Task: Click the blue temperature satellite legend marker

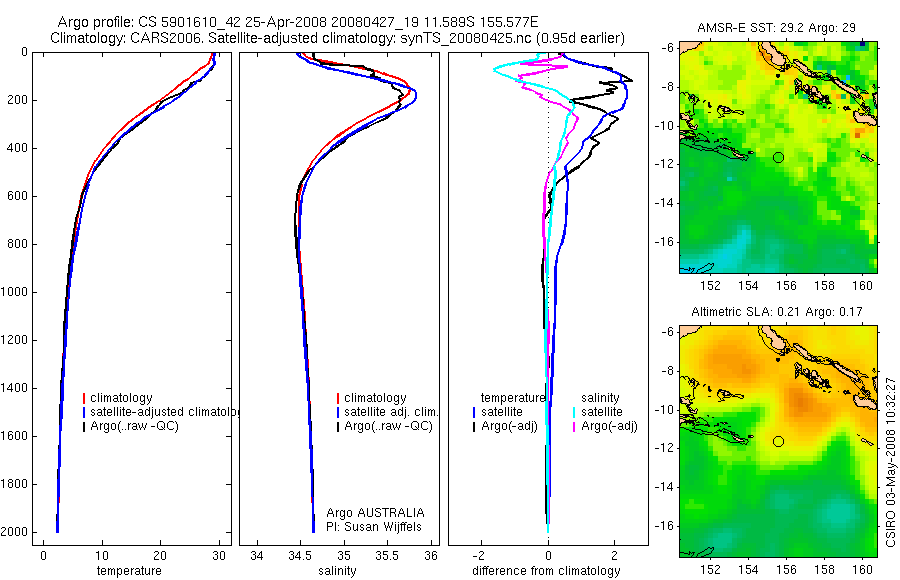Action: [474, 412]
